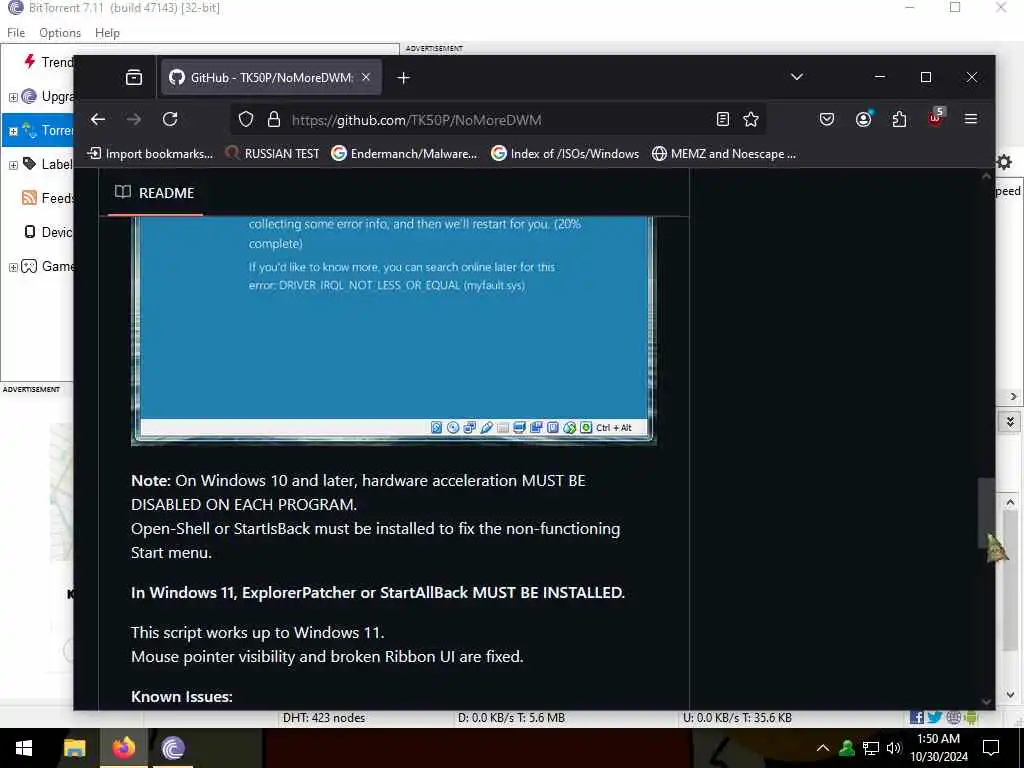Click the BSOD screenshot image in README
This screenshot has width=1024, height=768.
coord(394,330)
